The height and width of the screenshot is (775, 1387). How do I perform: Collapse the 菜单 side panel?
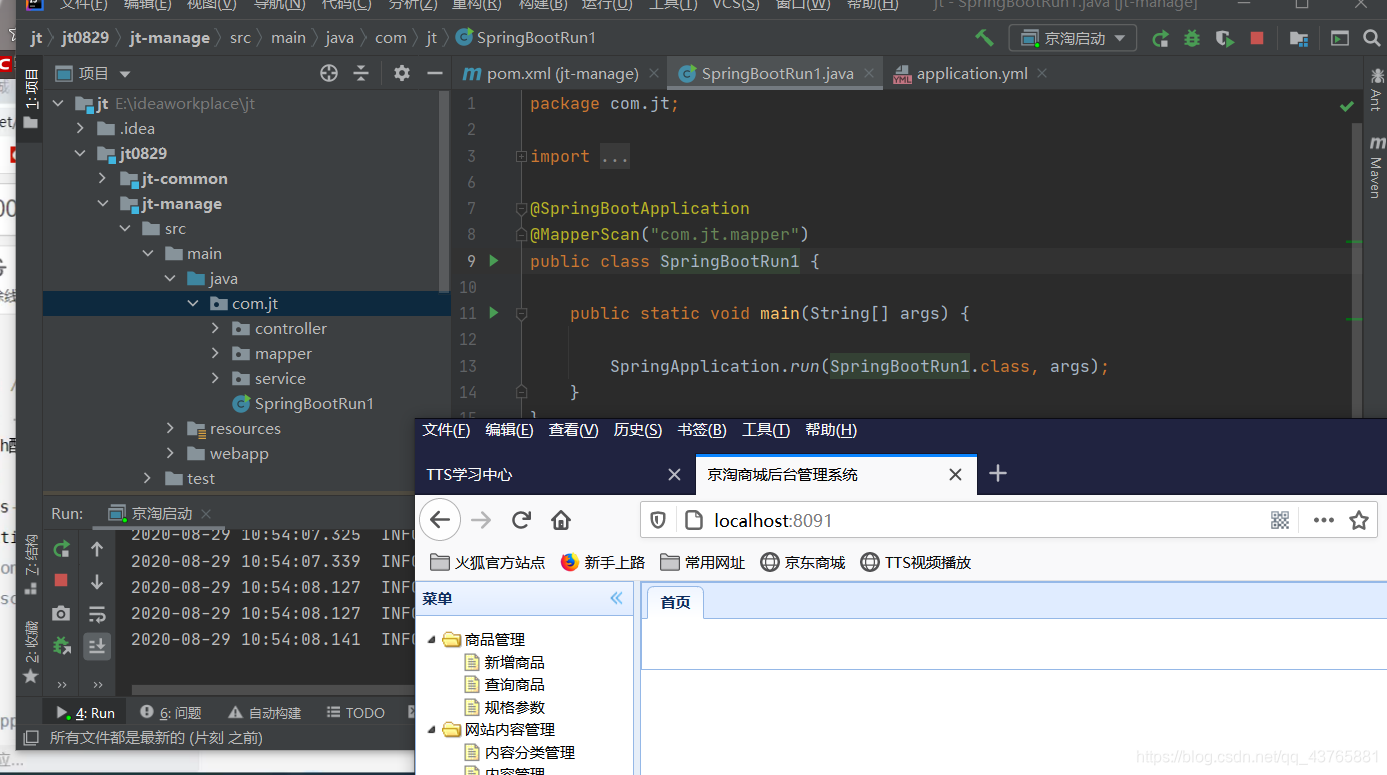(616, 598)
